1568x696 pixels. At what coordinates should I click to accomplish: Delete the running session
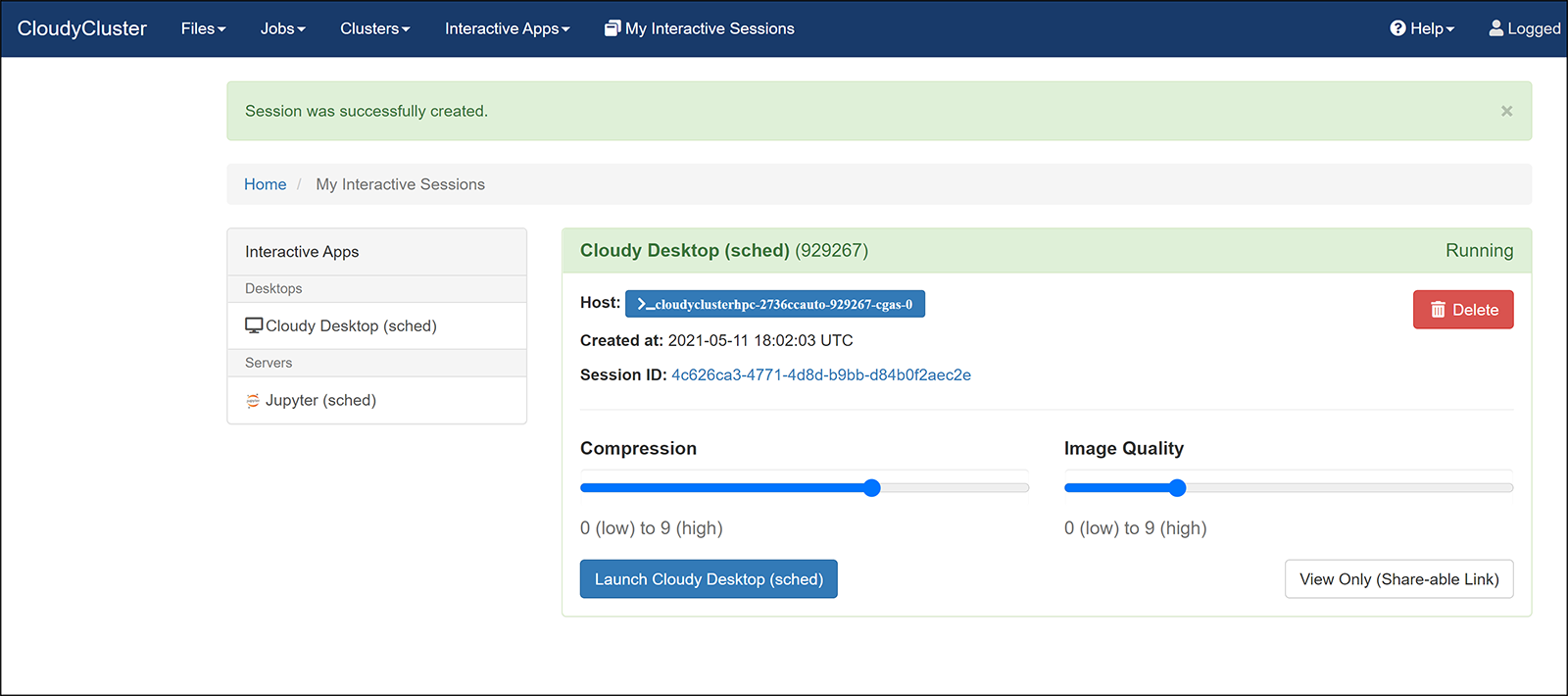pos(1463,310)
